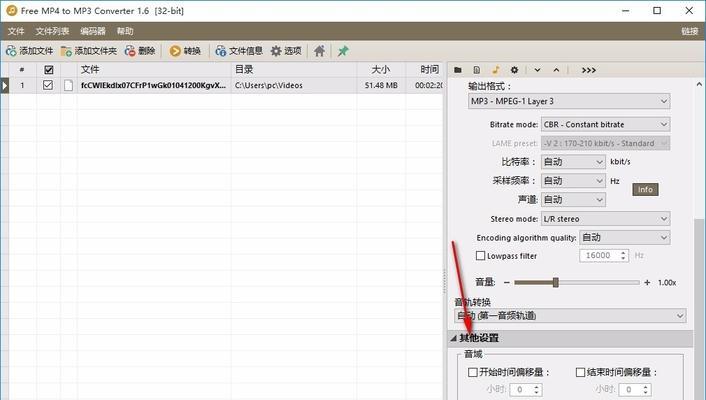This screenshot has height=400, width=706.
Task: Click the Lowpass filter 16000 Hz field
Action: coord(599,256)
